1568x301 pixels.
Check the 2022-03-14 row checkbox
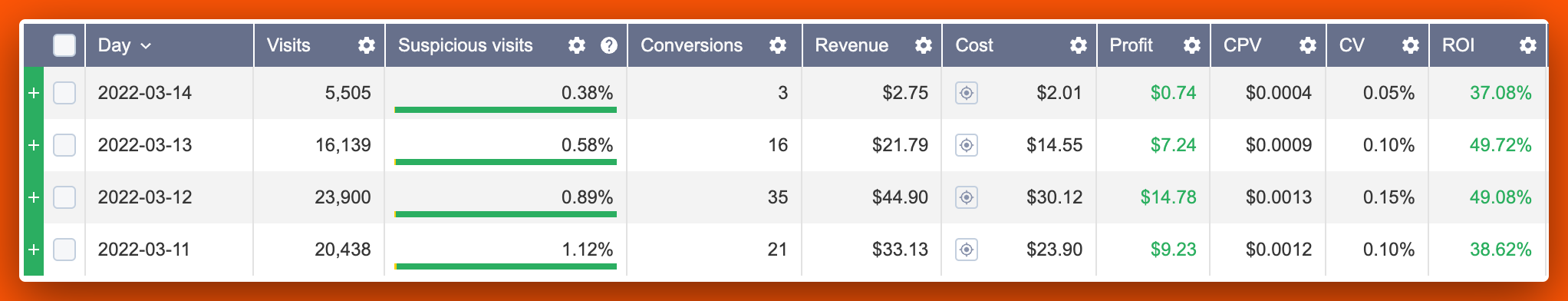point(64,93)
